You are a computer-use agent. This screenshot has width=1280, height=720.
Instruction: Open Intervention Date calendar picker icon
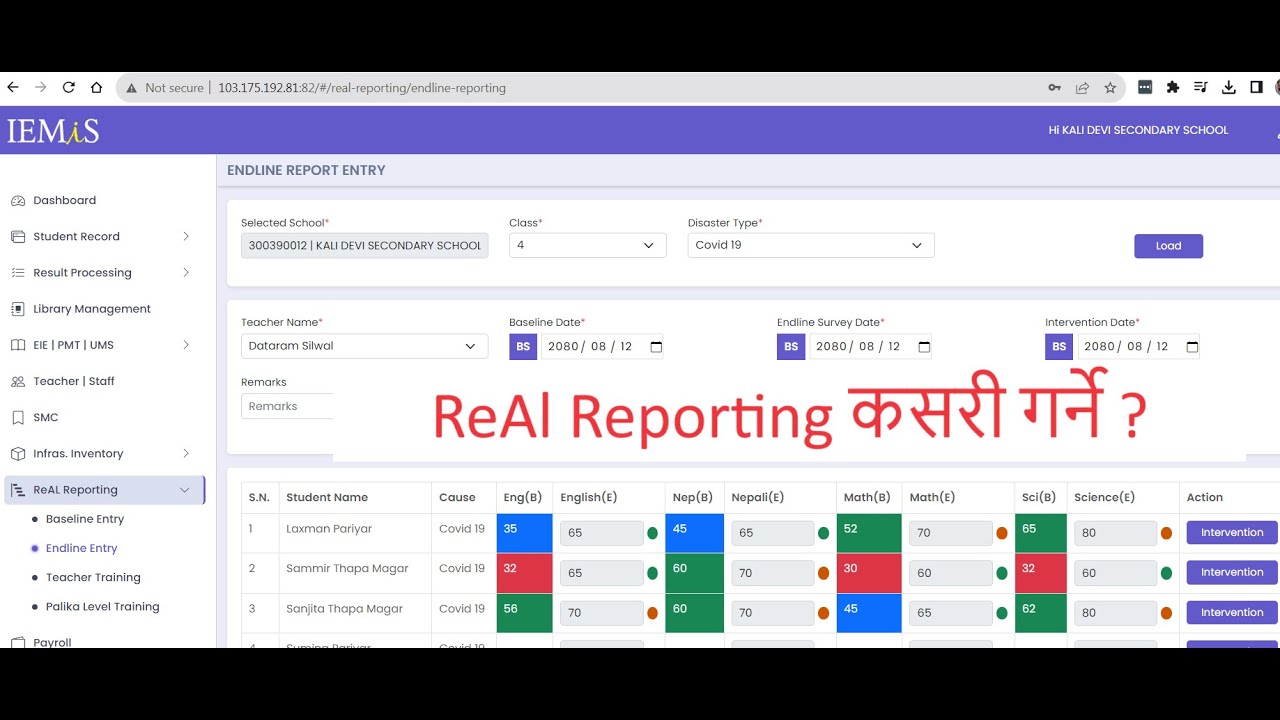[x=1192, y=346]
